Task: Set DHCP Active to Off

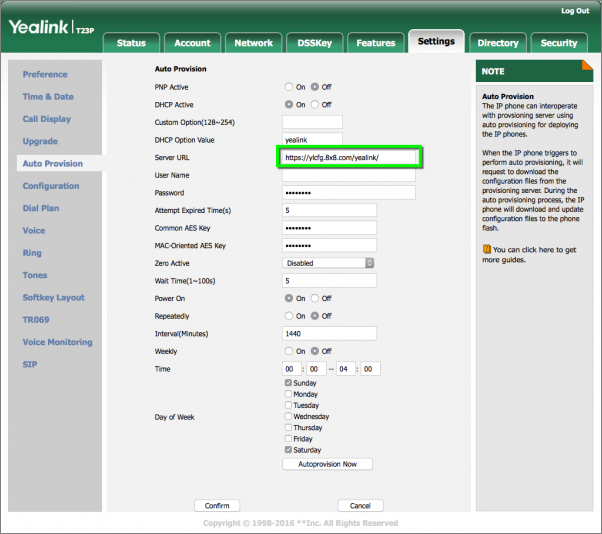Action: [x=315, y=104]
